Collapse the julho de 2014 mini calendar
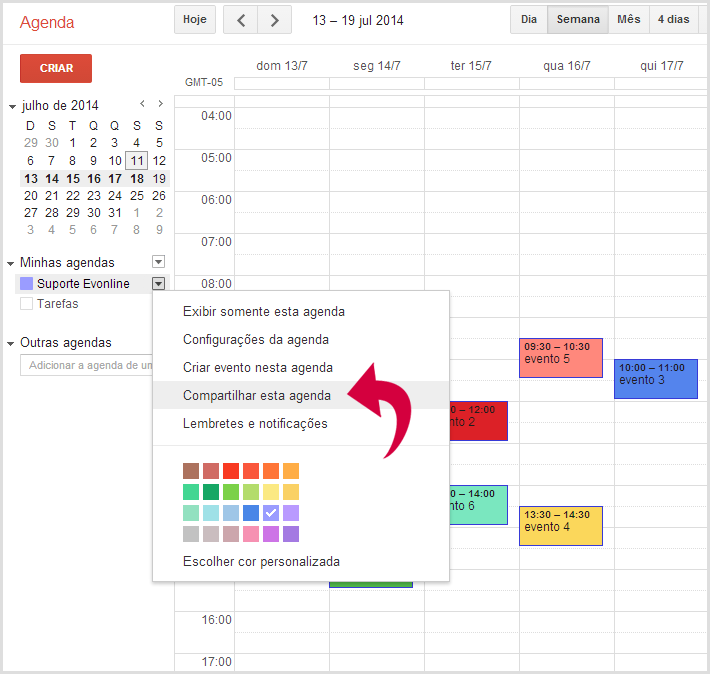The image size is (710, 674). (12, 107)
